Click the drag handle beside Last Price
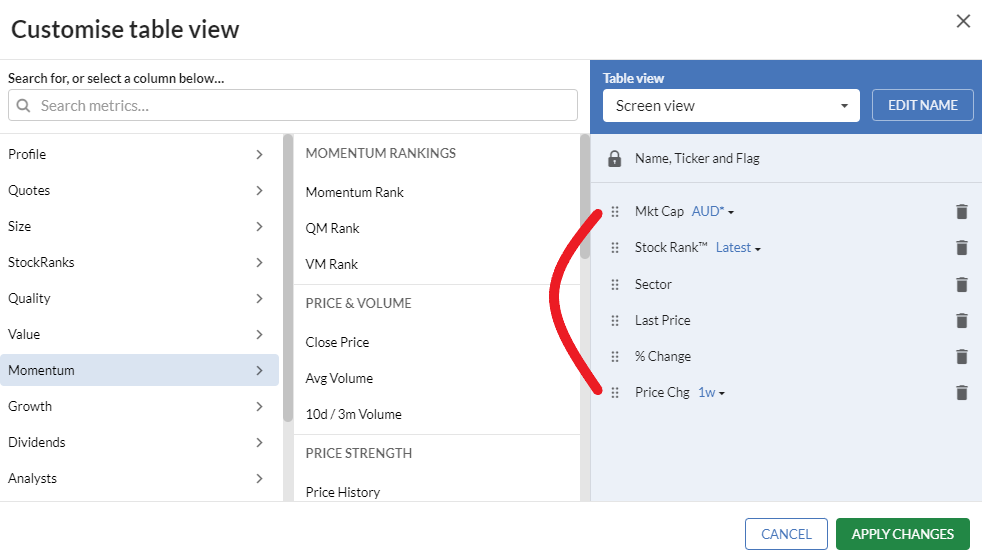The image size is (982, 560). point(615,321)
